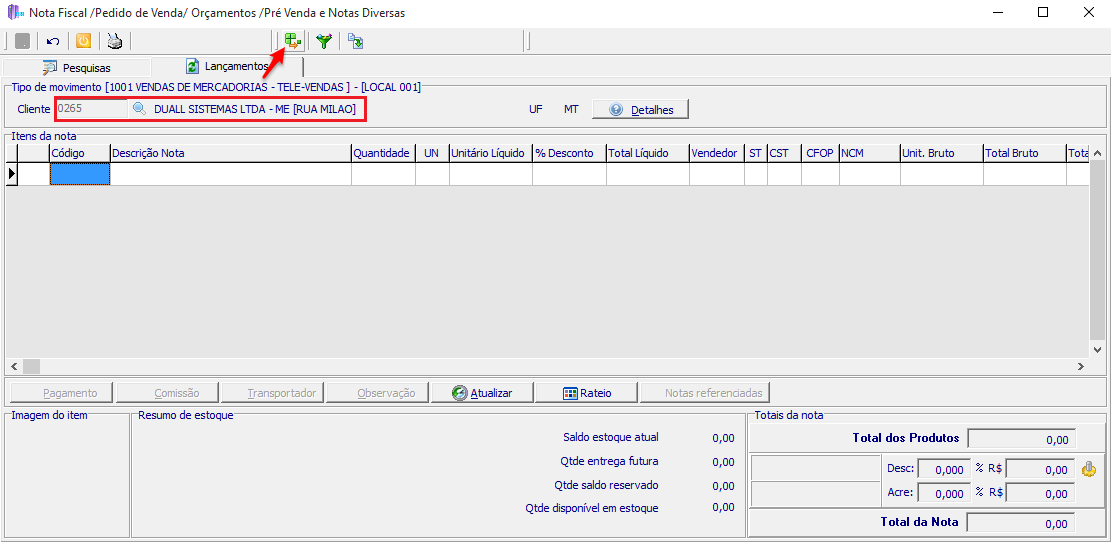Click the Cliente code field
1111x542 pixels.
point(90,109)
